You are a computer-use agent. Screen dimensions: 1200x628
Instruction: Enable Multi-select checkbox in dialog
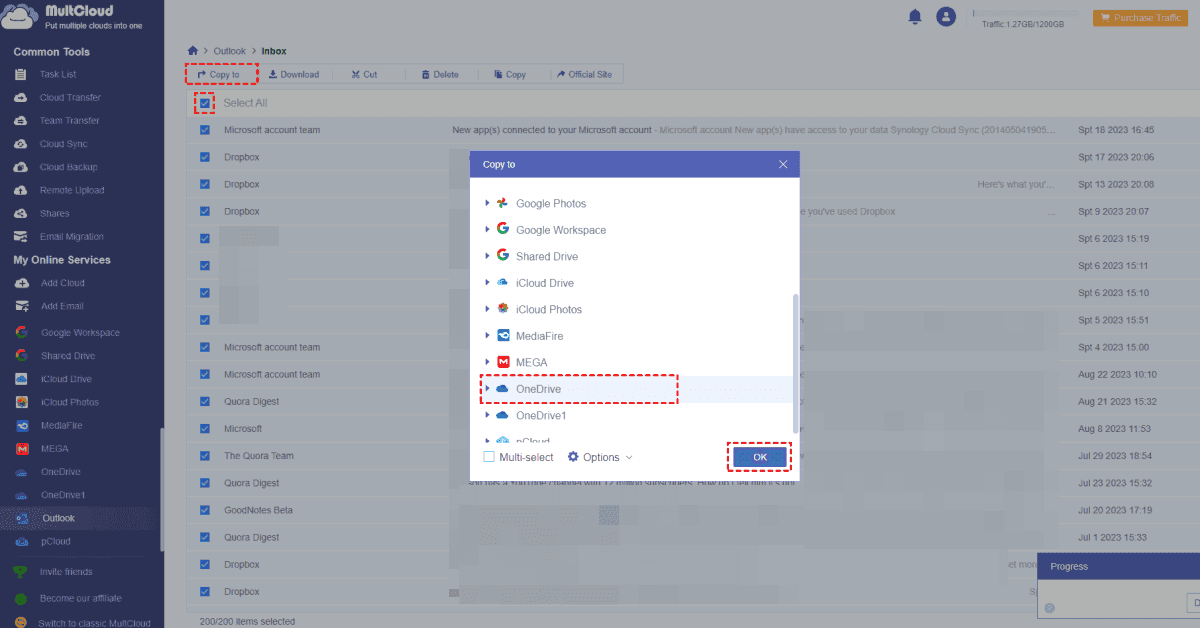pos(489,457)
